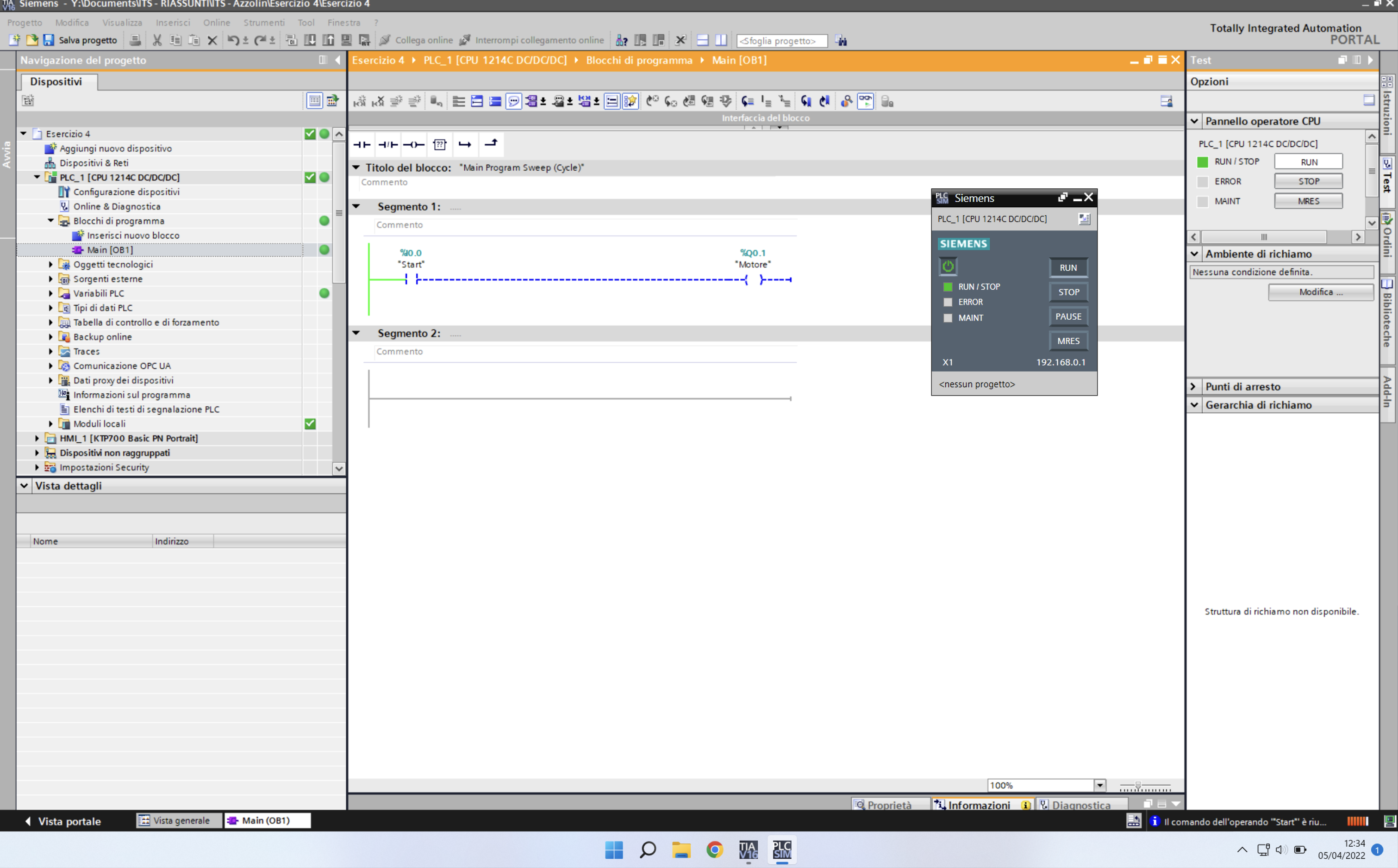This screenshot has height=868, width=1398.
Task: Click the start simulation icon
Action: click(346, 40)
